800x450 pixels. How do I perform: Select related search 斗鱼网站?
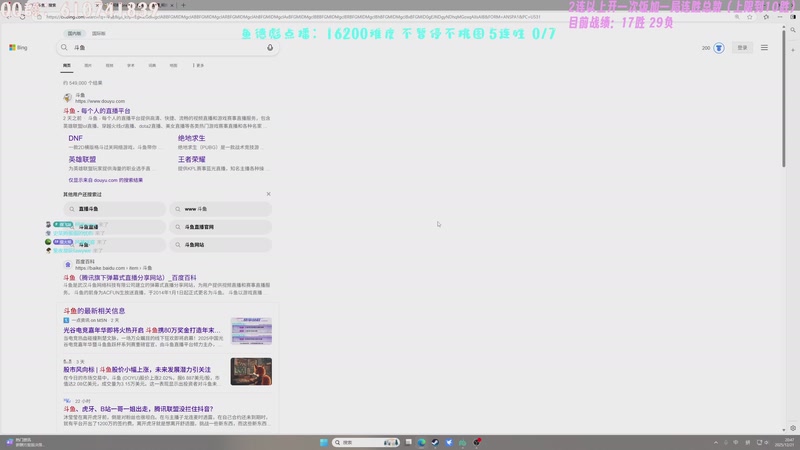[220, 244]
